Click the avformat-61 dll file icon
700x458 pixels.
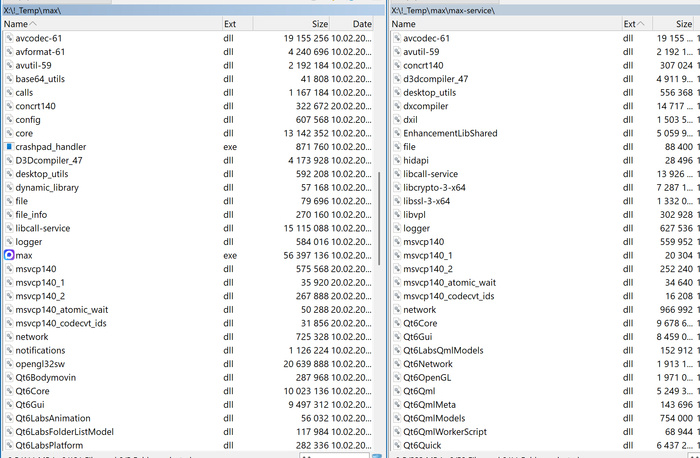[x=9, y=51]
